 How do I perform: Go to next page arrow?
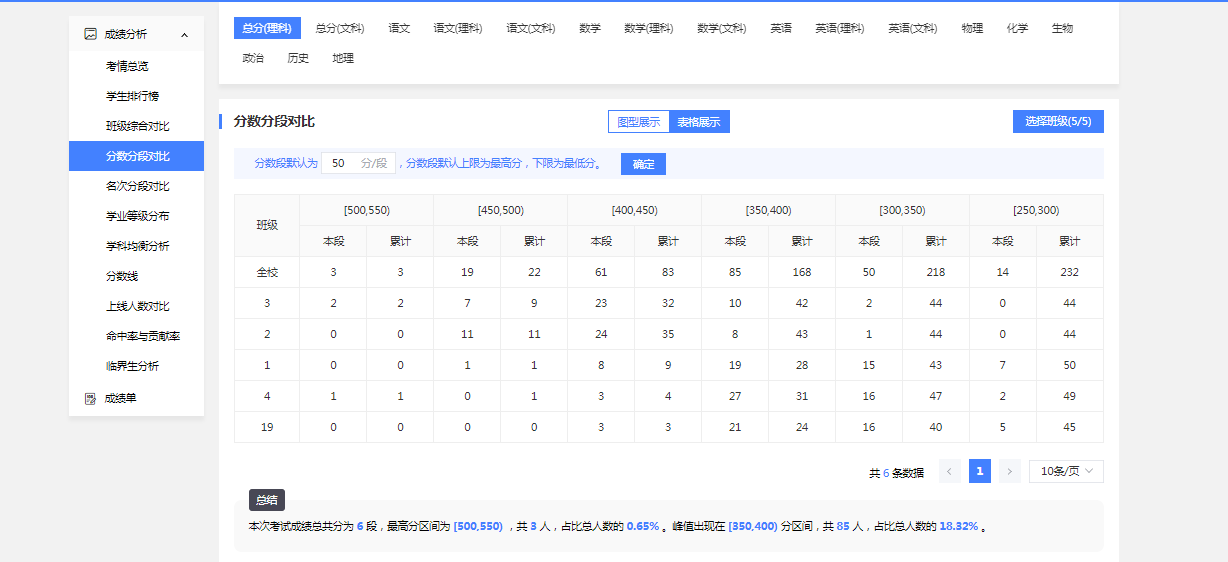tap(1010, 471)
